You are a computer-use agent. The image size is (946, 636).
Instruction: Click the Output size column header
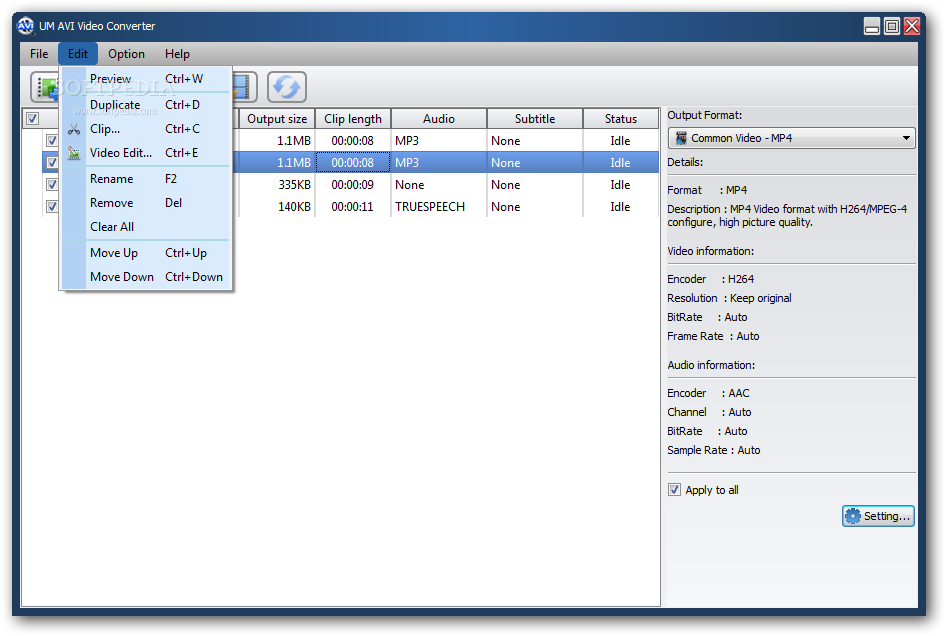click(277, 119)
